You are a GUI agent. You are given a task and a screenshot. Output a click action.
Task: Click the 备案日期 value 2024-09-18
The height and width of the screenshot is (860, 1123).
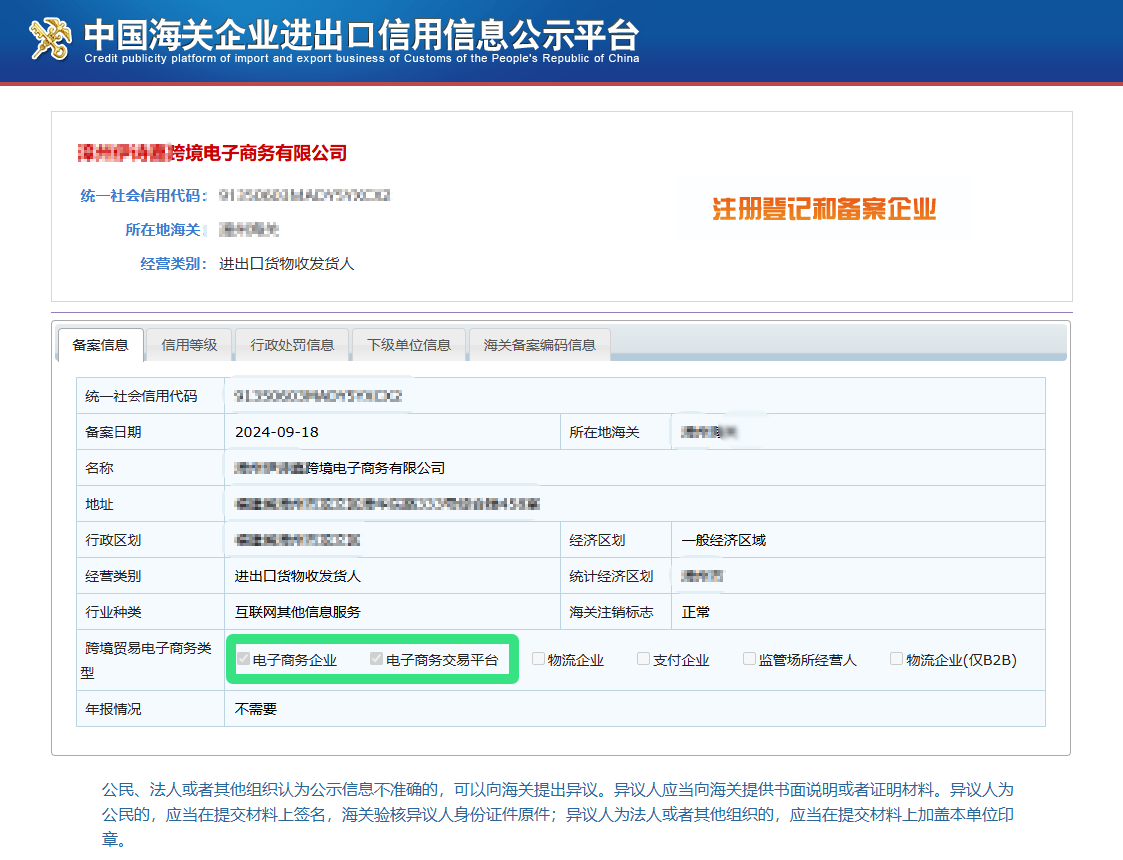[x=277, y=432]
